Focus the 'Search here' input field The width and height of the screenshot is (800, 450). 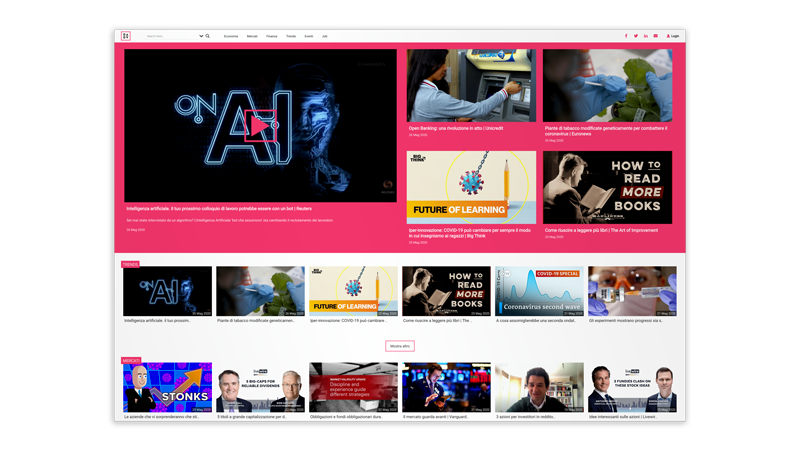click(171, 36)
